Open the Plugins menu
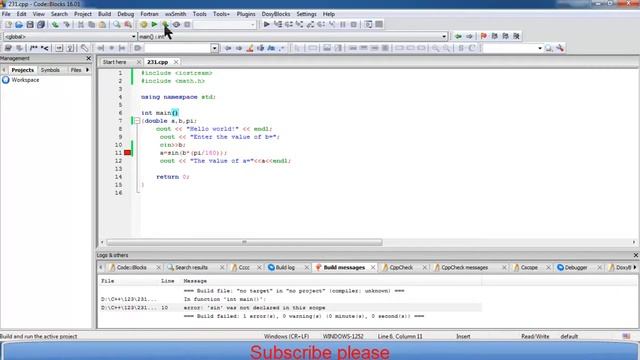The width and height of the screenshot is (640, 360). [x=246, y=14]
